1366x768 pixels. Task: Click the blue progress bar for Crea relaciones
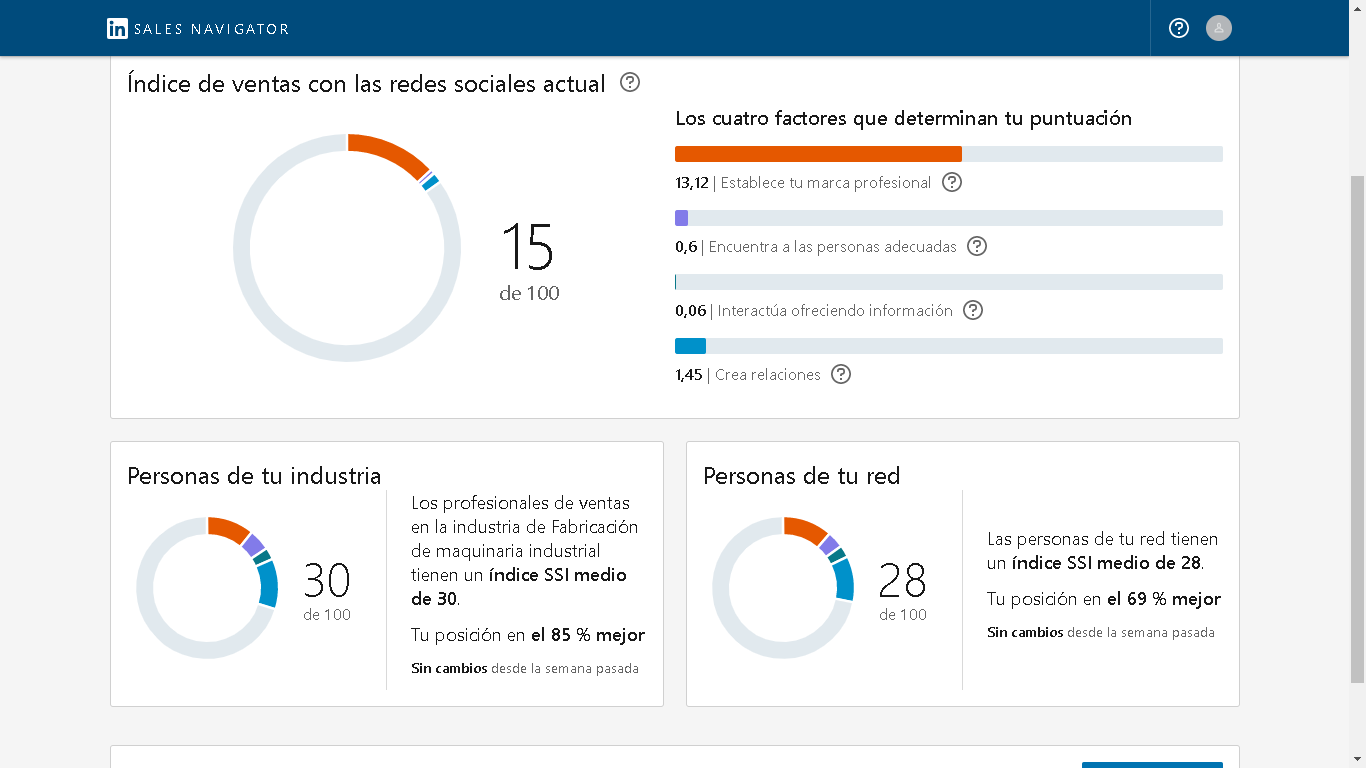(x=690, y=346)
